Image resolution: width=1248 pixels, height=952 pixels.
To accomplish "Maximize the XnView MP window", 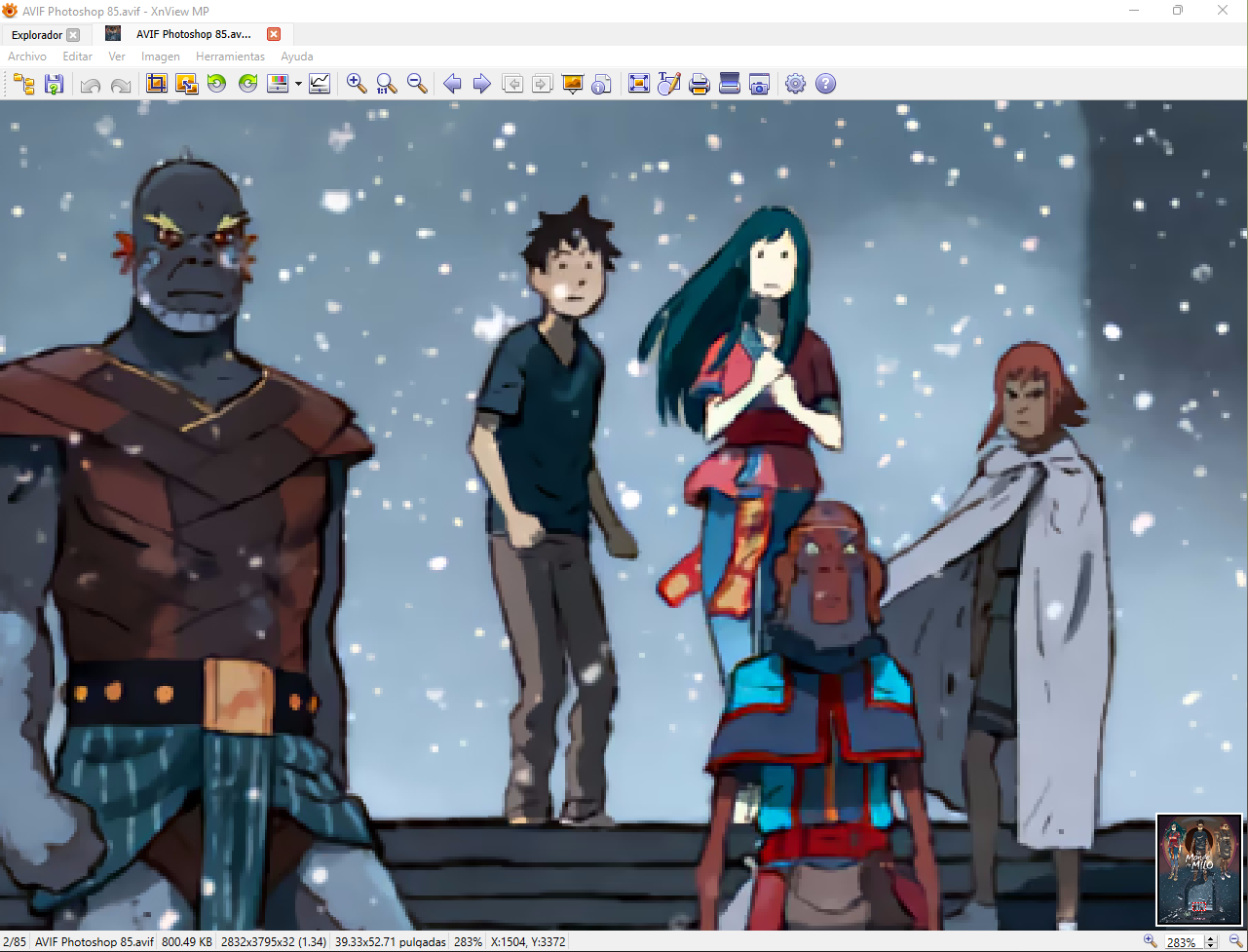I will point(1178,10).
